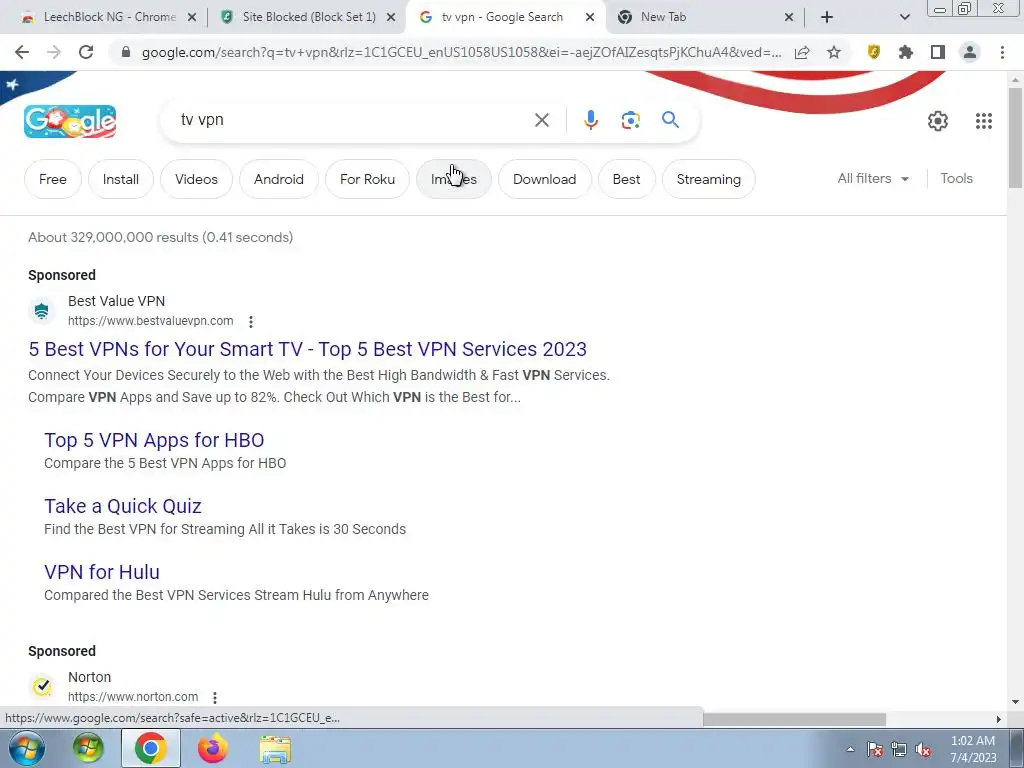The image size is (1024, 768).
Task: Open search Tools
Action: coord(956,178)
